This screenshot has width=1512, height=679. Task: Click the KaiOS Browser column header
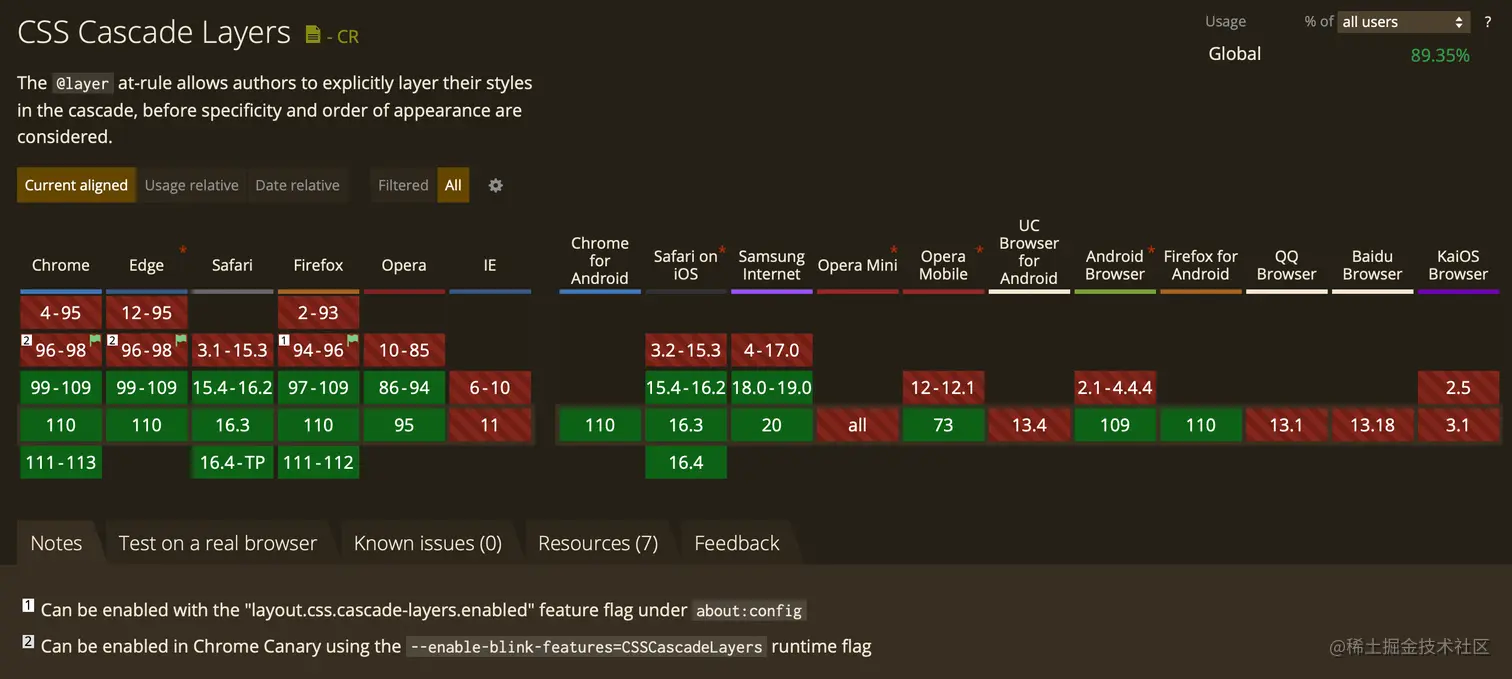[1458, 265]
